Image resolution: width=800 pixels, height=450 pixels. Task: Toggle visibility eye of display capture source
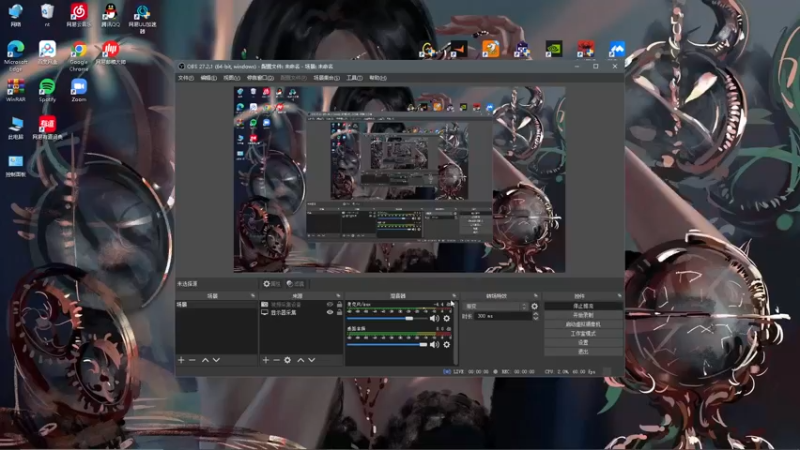point(330,312)
